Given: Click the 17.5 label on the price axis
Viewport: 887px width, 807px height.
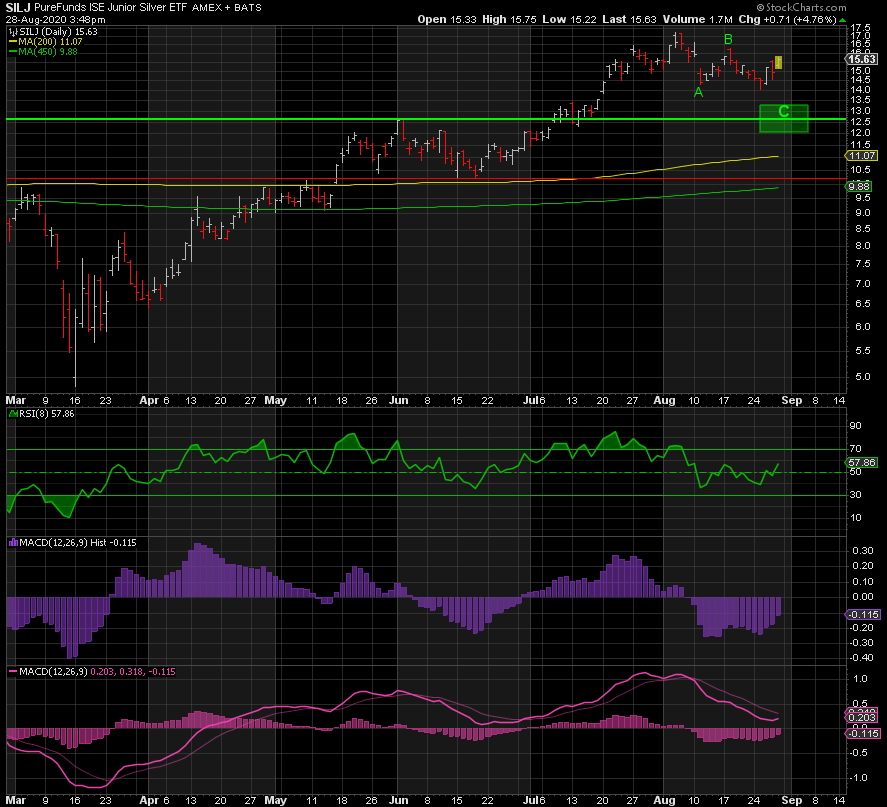Looking at the screenshot, I should [x=860, y=28].
